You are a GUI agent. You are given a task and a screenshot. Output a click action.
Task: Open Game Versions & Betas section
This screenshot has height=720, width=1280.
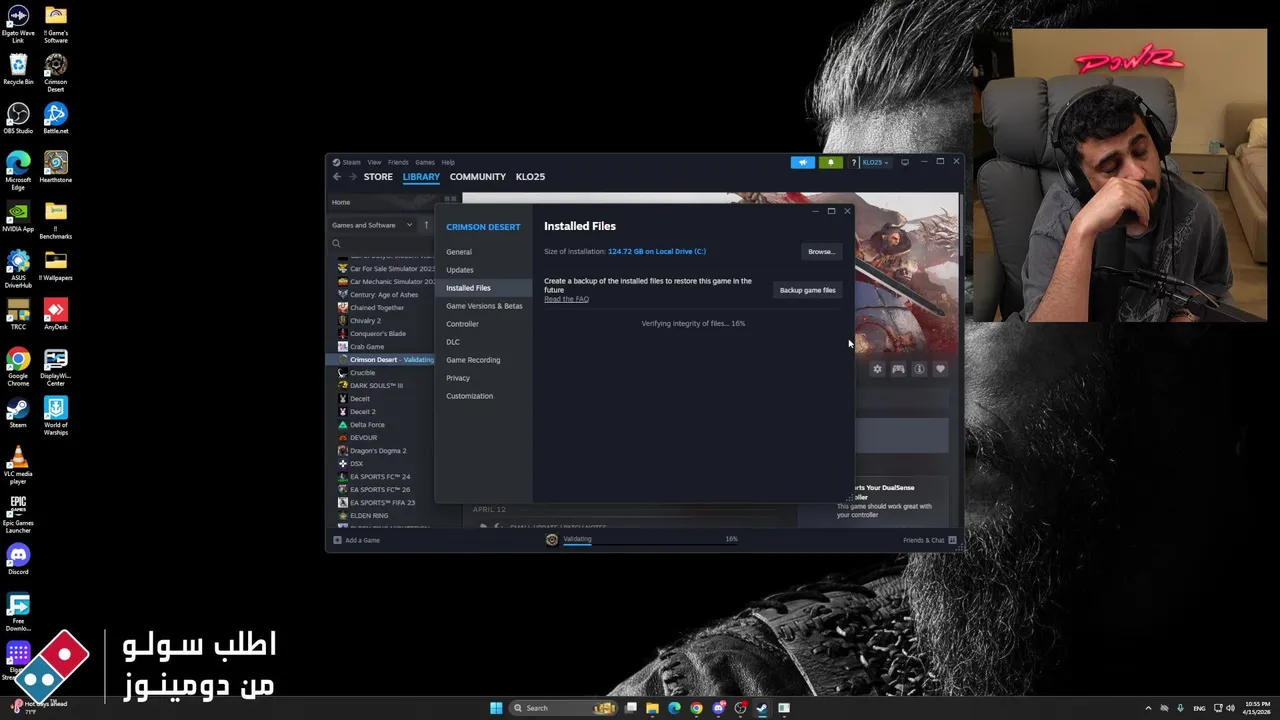[x=484, y=306]
